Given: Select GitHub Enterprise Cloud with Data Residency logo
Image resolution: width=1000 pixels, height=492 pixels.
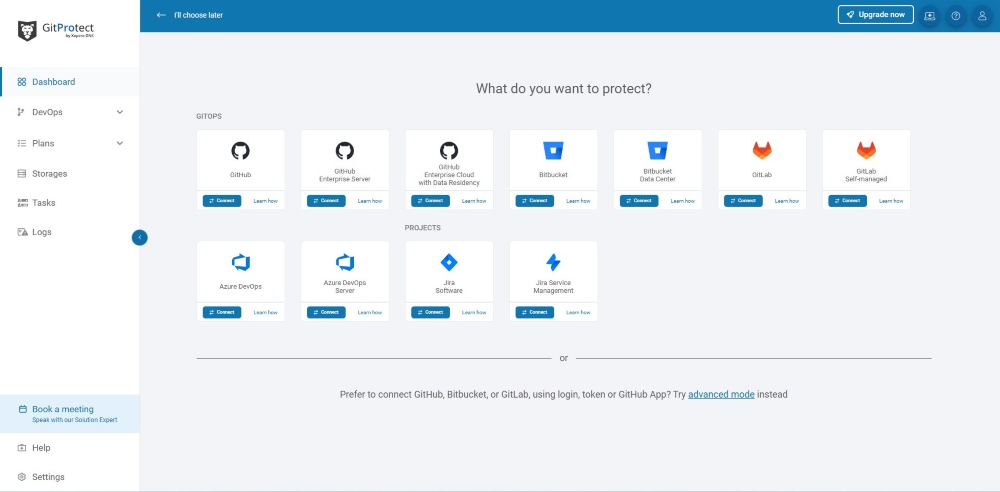Looking at the screenshot, I should [449, 151].
